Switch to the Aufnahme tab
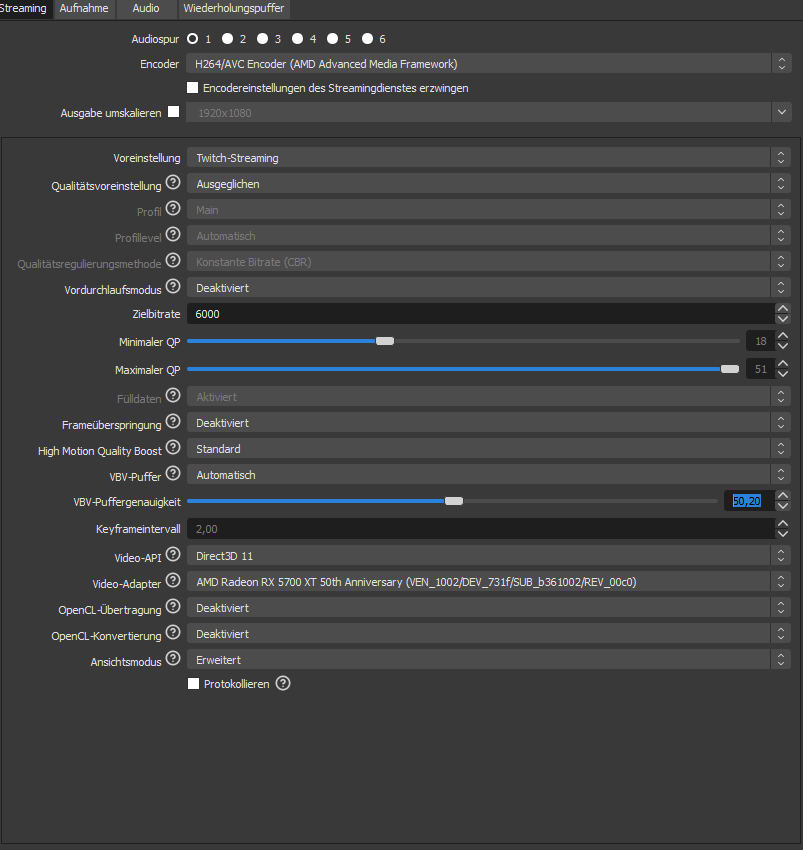The height and width of the screenshot is (850, 803). click(x=83, y=9)
